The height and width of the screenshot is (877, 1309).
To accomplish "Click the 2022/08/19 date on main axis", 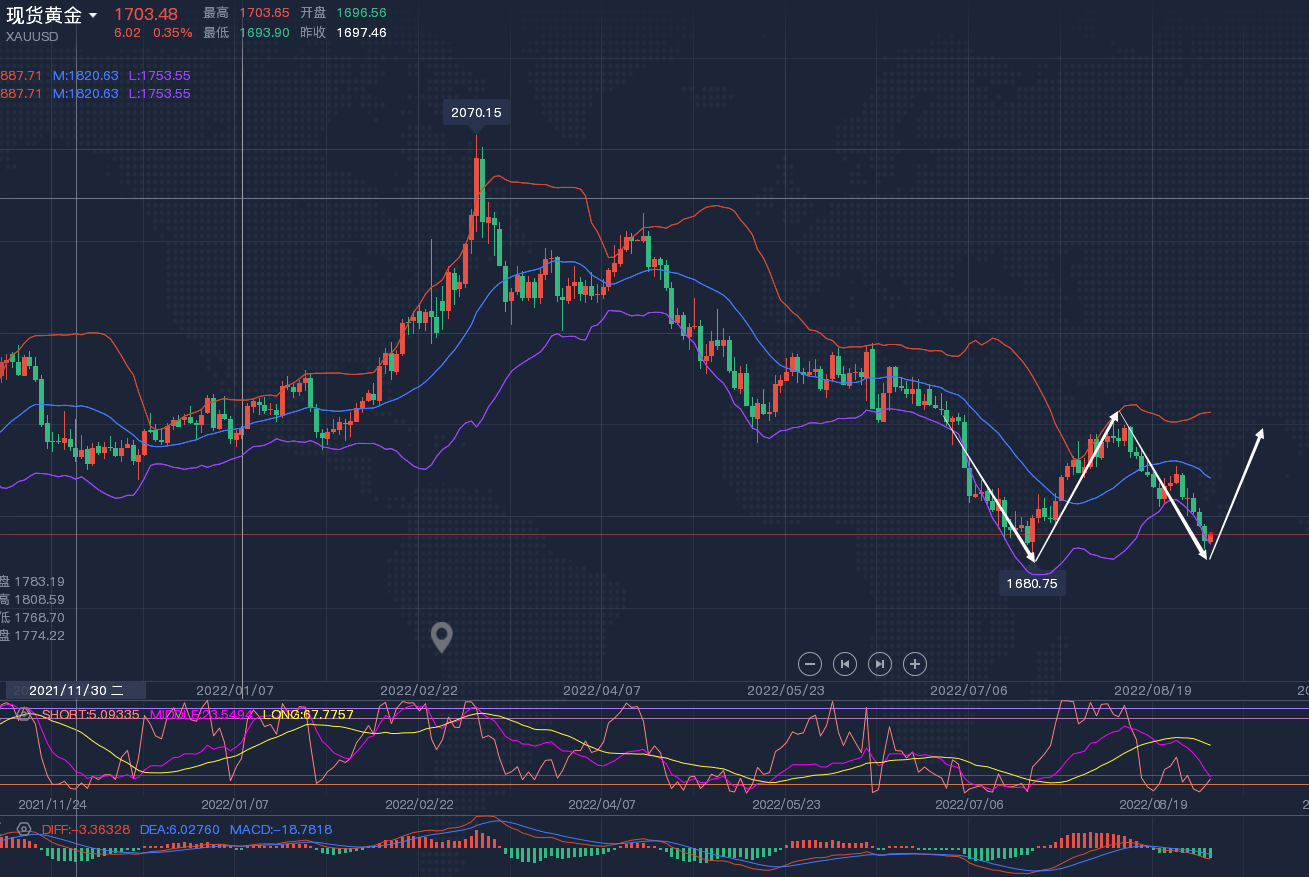I will pyautogui.click(x=1152, y=690).
